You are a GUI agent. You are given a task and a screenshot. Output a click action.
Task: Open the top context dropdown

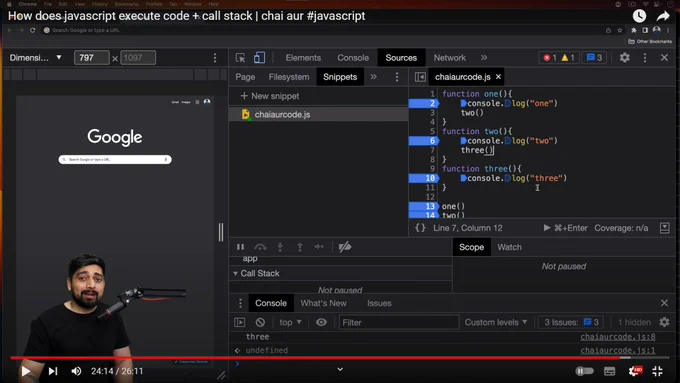pyautogui.click(x=290, y=322)
